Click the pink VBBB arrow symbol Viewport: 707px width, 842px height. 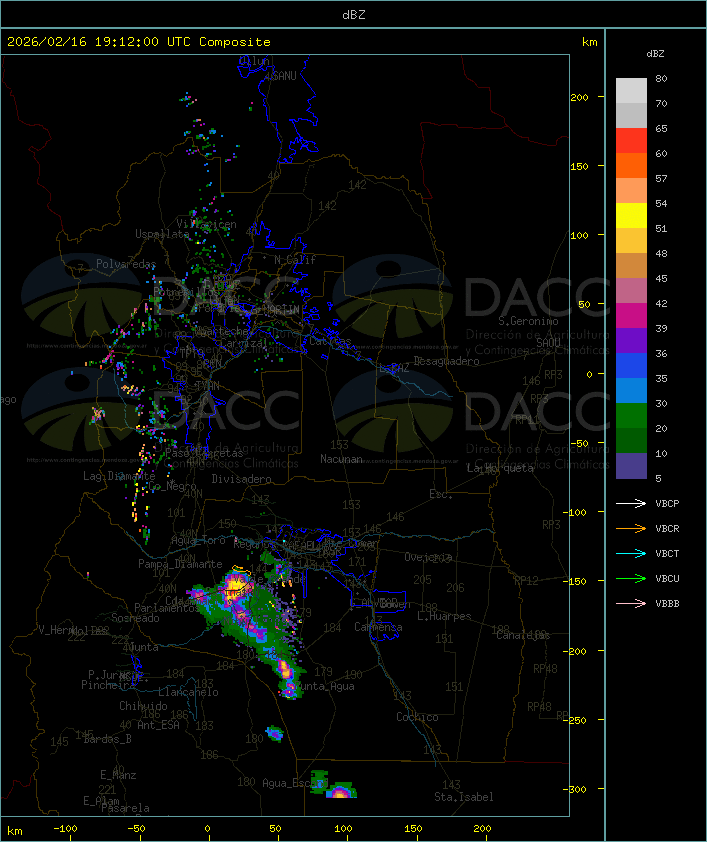click(631, 604)
